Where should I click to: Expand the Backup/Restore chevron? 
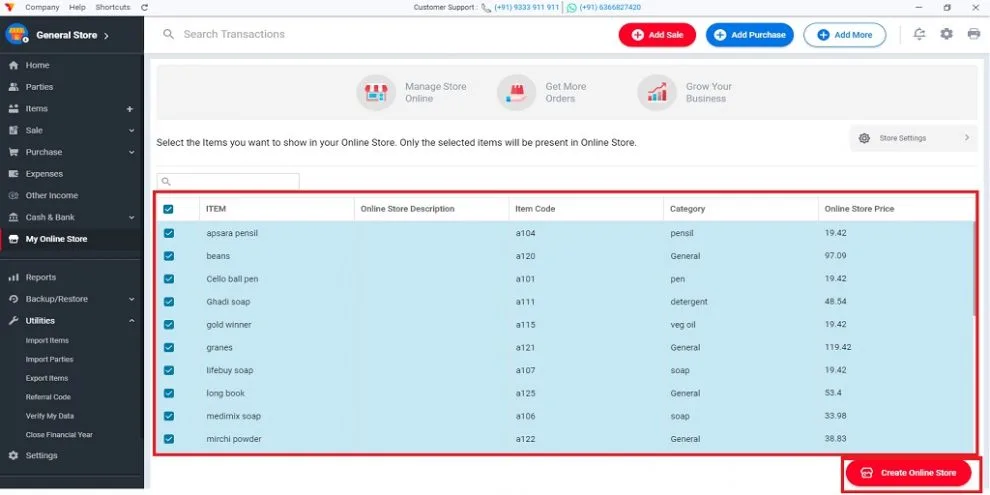[x=131, y=299]
